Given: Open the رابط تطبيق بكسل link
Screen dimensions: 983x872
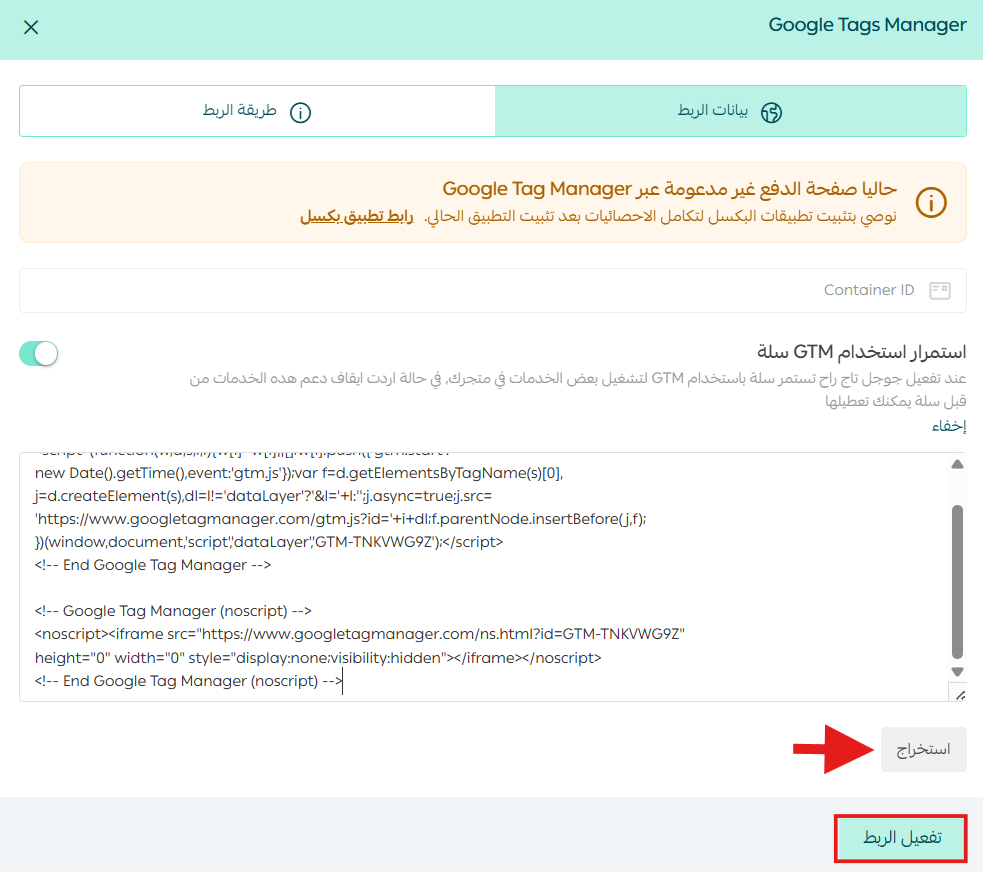Looking at the screenshot, I should pos(357,216).
